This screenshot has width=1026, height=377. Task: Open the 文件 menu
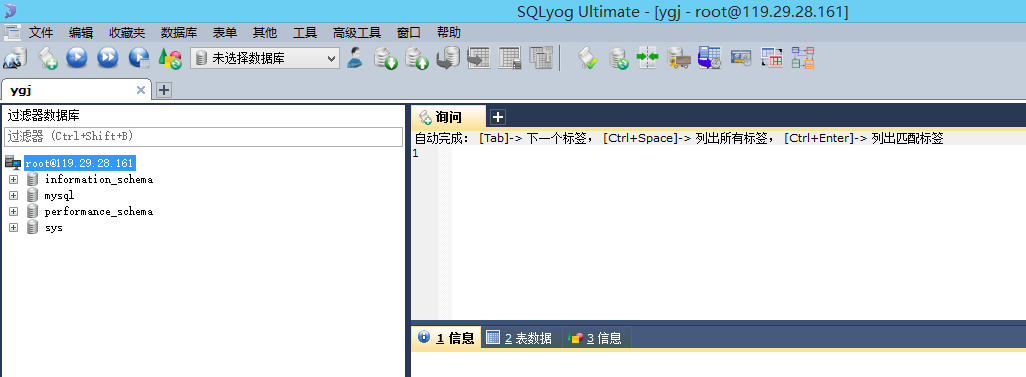(x=41, y=33)
